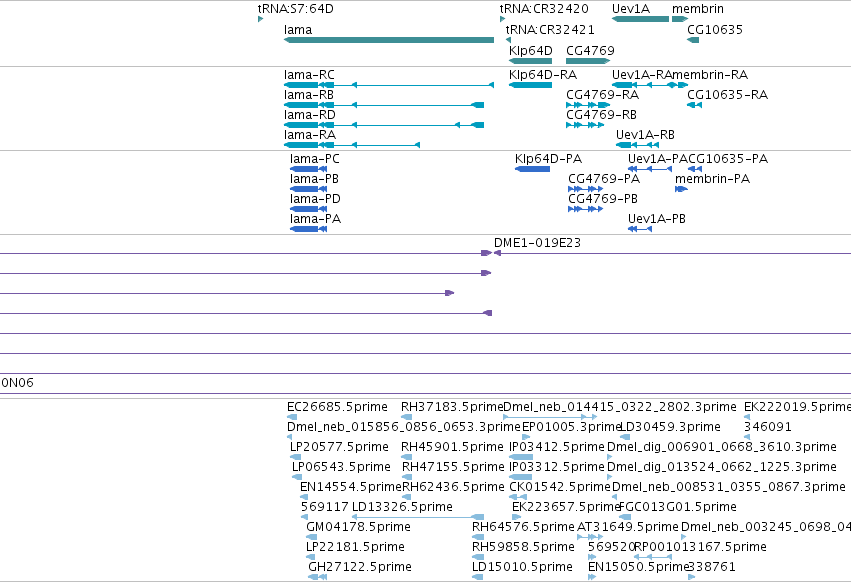Viewport: 851px width, 582px height.
Task: Click the membrin-PA protein label
Action: tap(713, 179)
